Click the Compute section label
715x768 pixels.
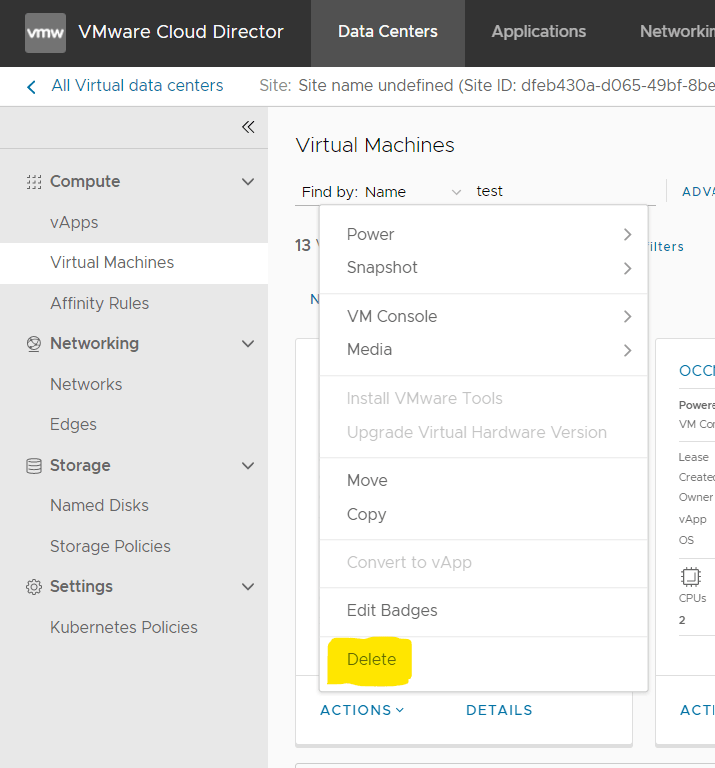85,182
